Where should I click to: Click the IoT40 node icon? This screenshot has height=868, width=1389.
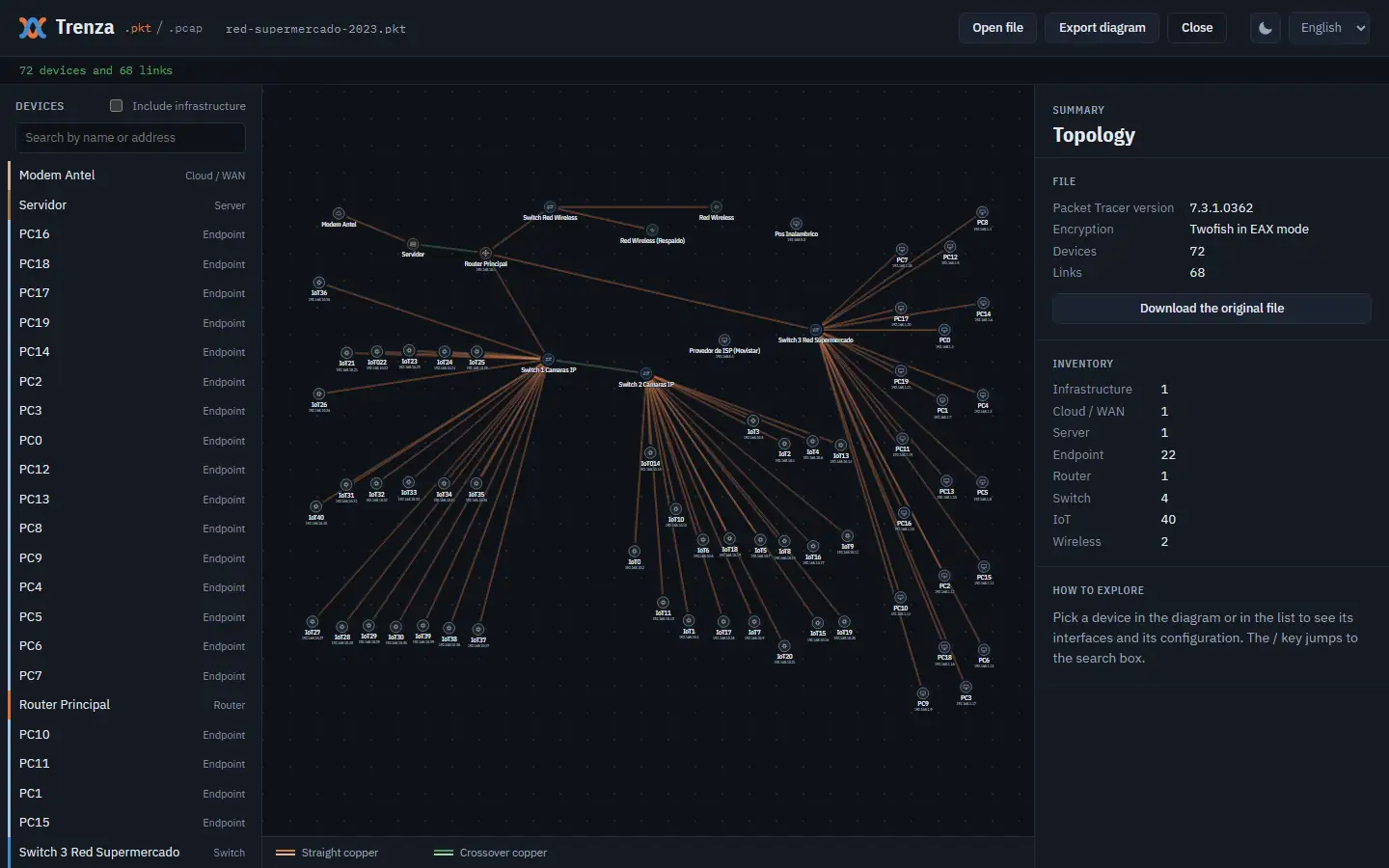(315, 507)
